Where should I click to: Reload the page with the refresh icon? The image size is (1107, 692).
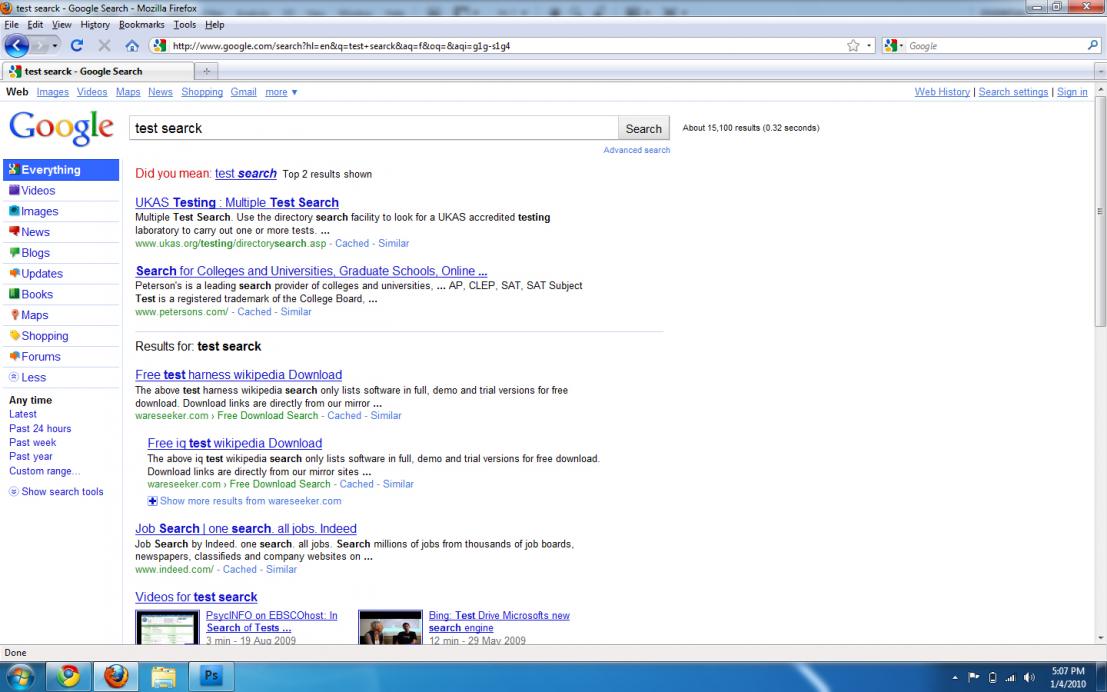click(x=77, y=45)
